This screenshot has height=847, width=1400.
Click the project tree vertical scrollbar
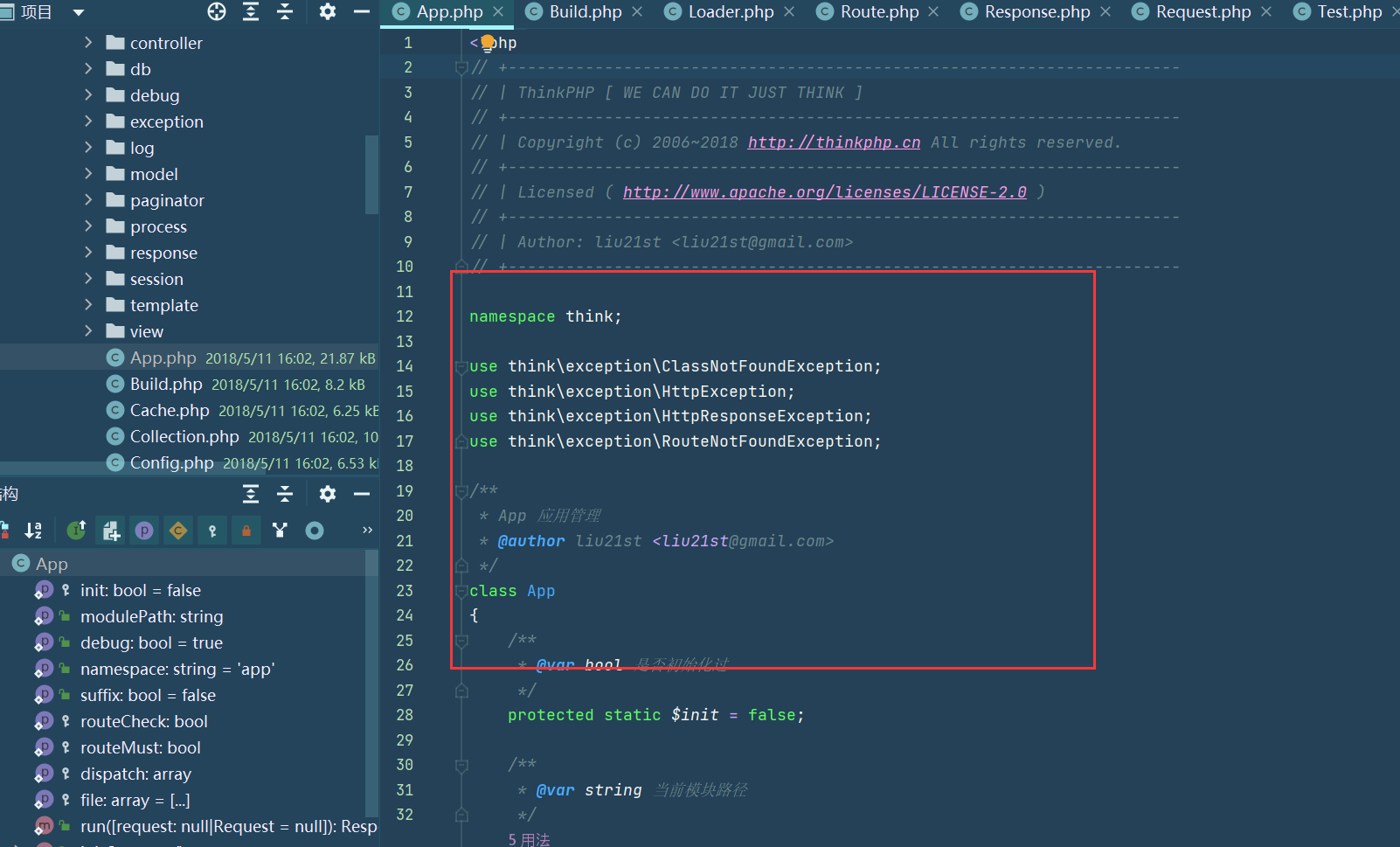[x=371, y=175]
